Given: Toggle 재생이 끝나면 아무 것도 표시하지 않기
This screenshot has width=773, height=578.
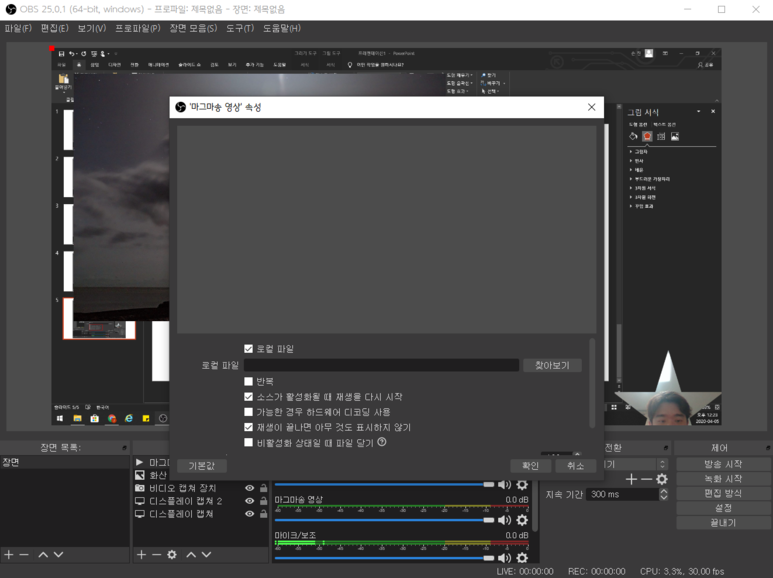Looking at the screenshot, I should (x=248, y=427).
